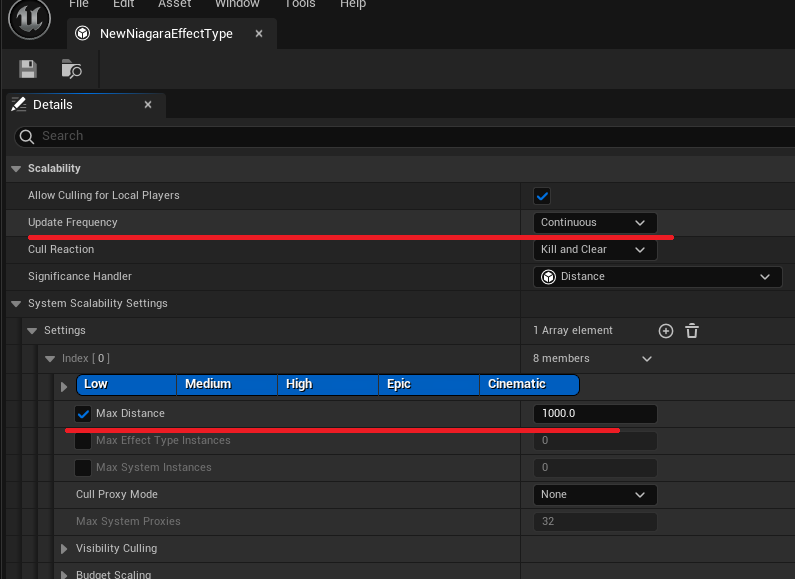
Task: Click the Max System Proxies label
Action: click(x=128, y=521)
